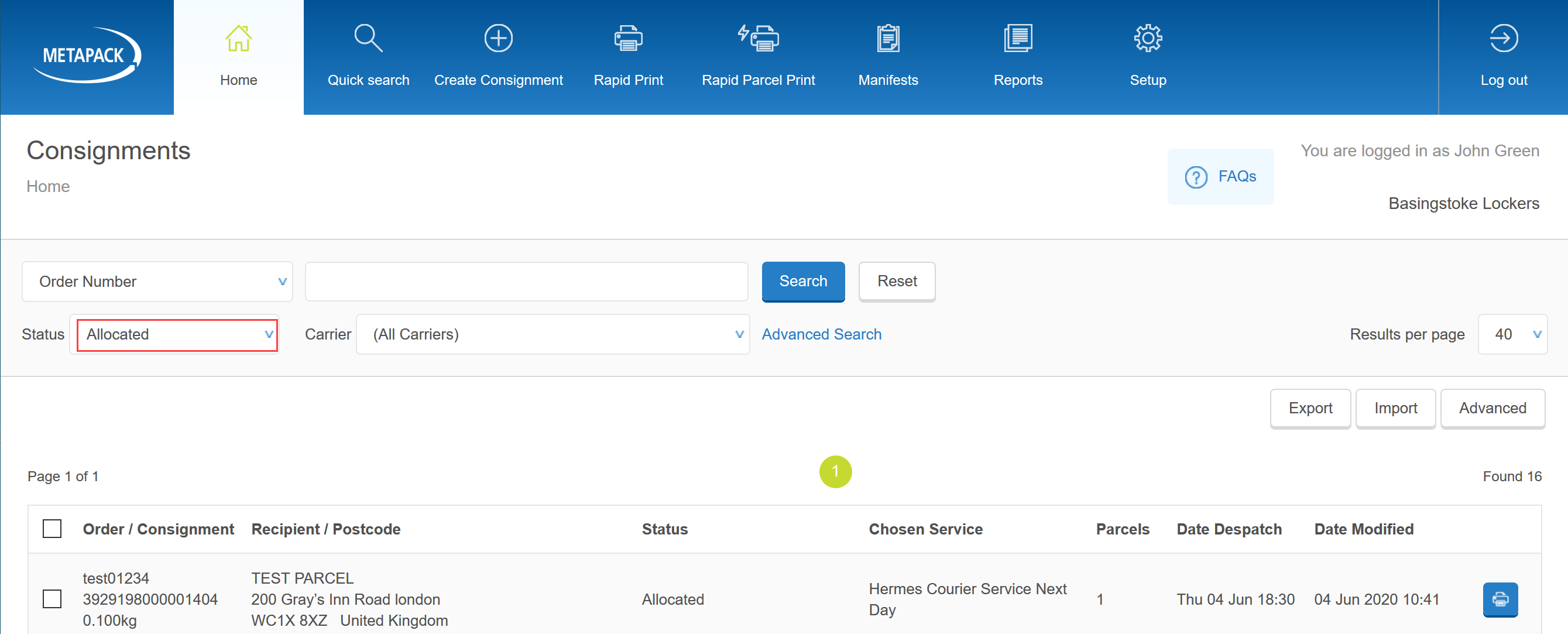Open Quick search magnifier icon
The image size is (1568, 634).
click(x=368, y=39)
